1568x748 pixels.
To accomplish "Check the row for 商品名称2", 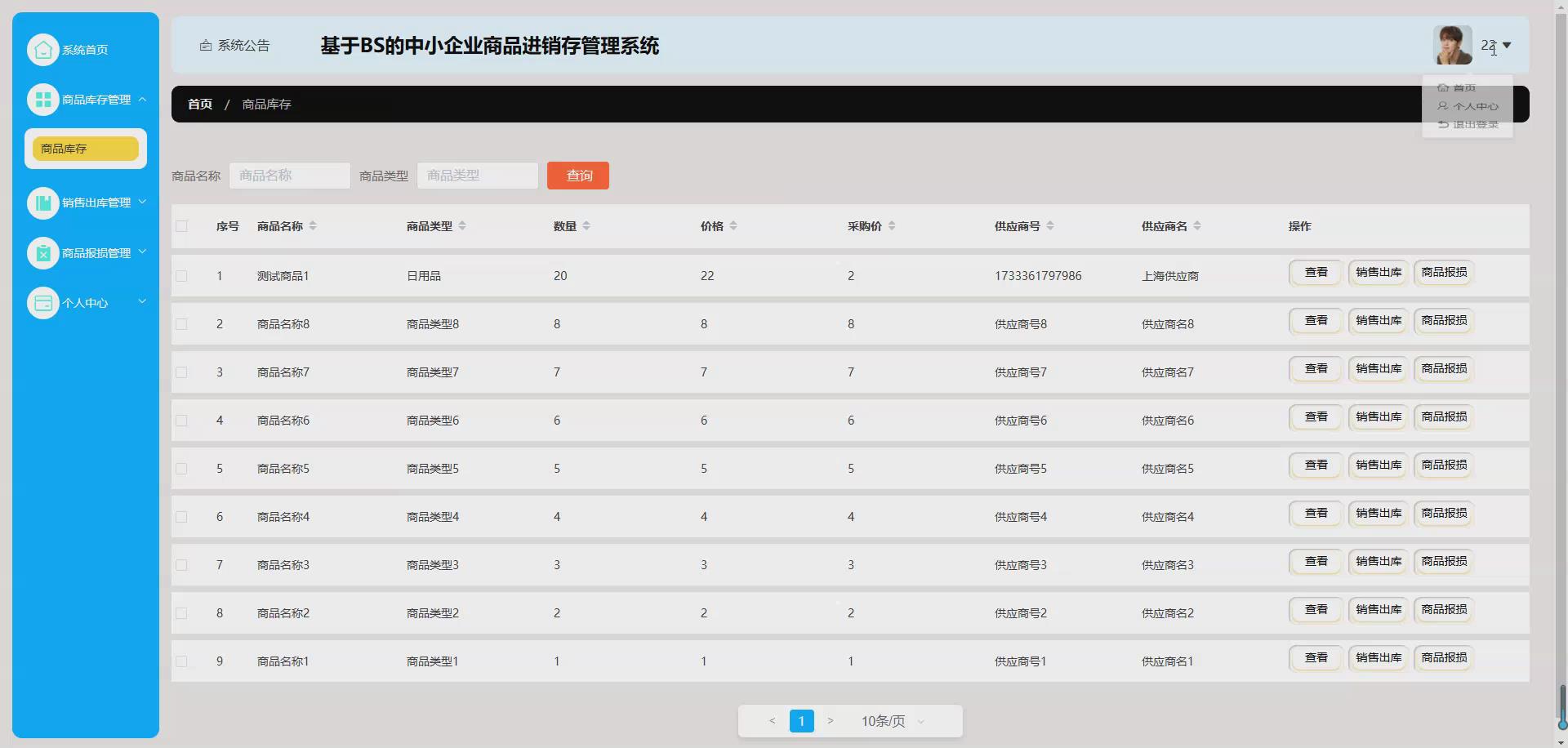I will pyautogui.click(x=181, y=613).
